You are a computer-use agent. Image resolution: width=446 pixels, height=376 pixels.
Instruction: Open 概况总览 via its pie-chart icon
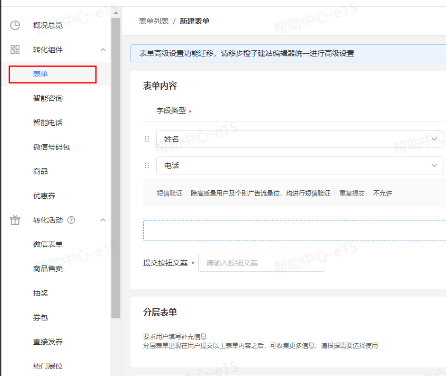pyautogui.click(x=15, y=25)
